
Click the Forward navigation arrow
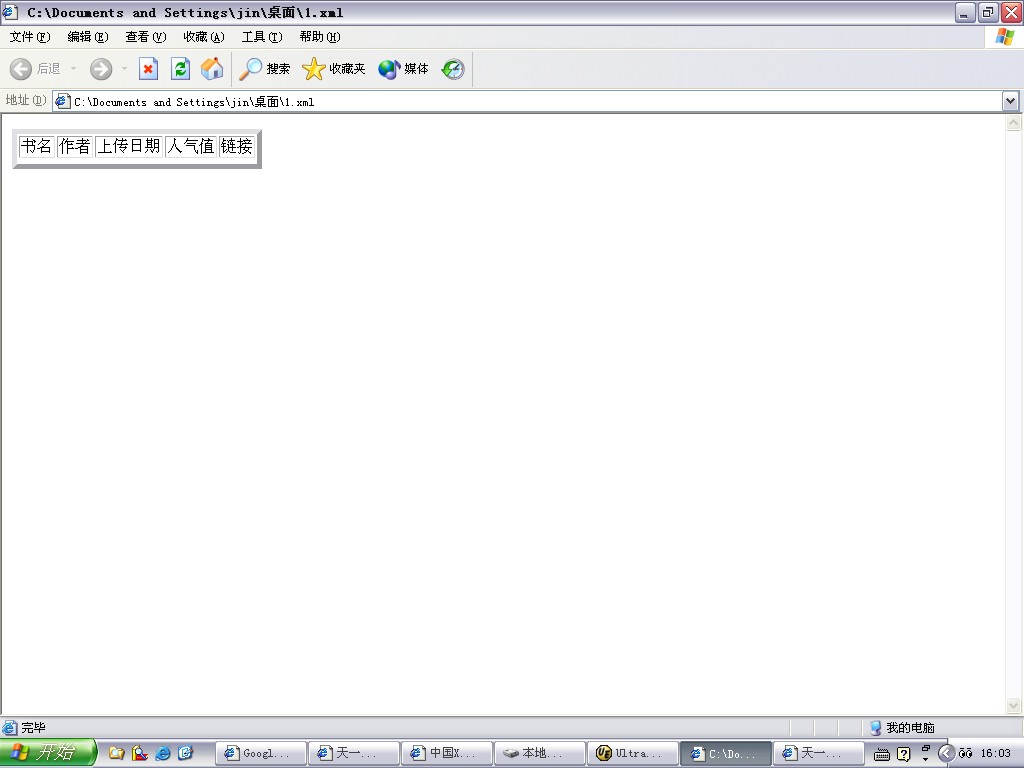tap(101, 69)
